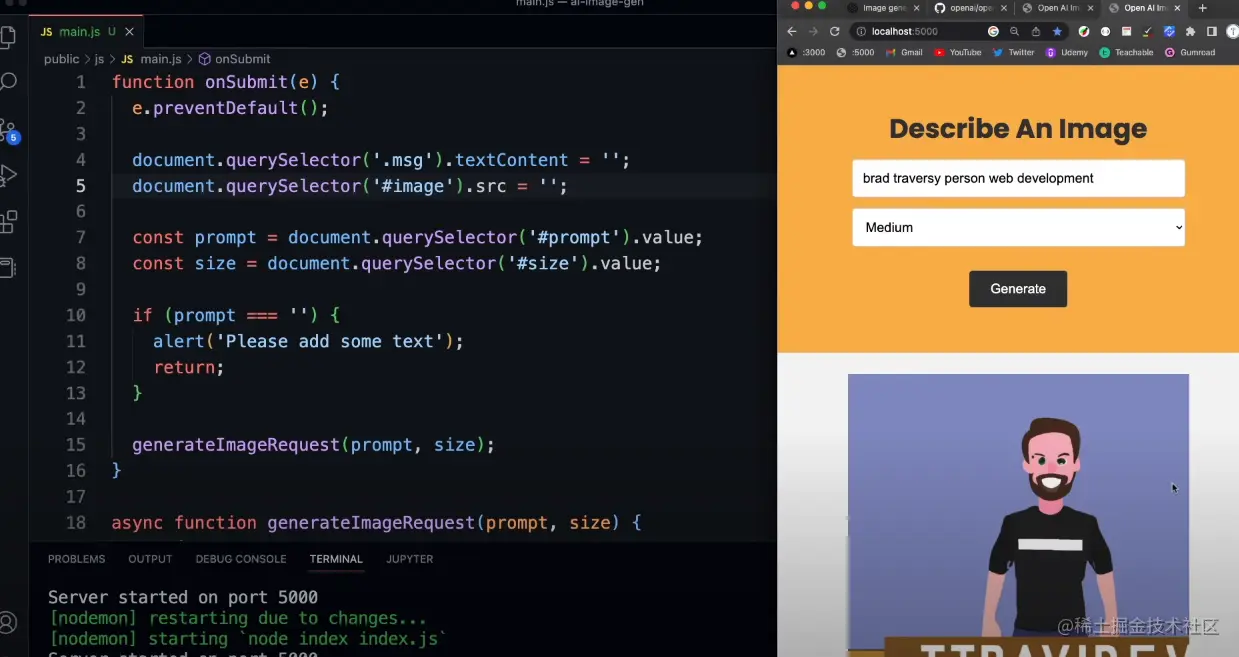Open the Extensions icon in activity bar
The height and width of the screenshot is (657, 1239).
pos(8,222)
